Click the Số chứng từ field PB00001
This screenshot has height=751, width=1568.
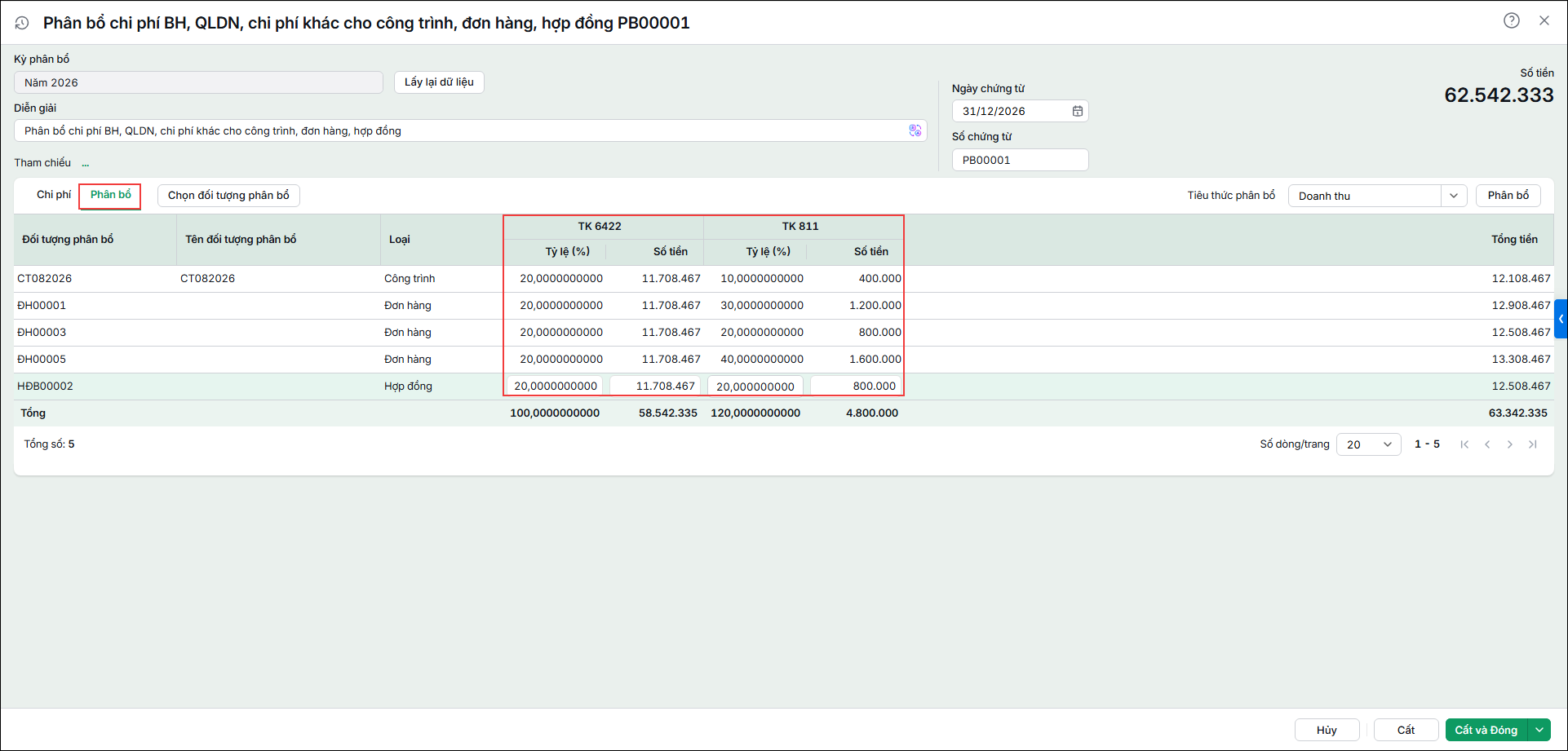point(1020,160)
